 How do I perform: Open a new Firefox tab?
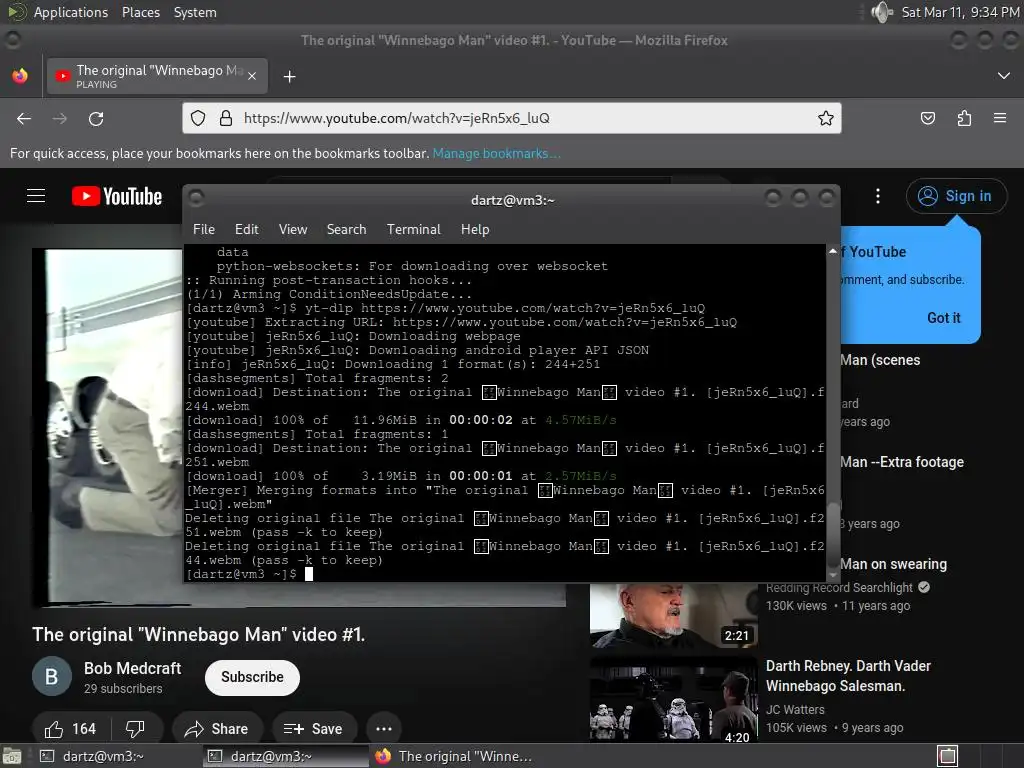pos(289,77)
